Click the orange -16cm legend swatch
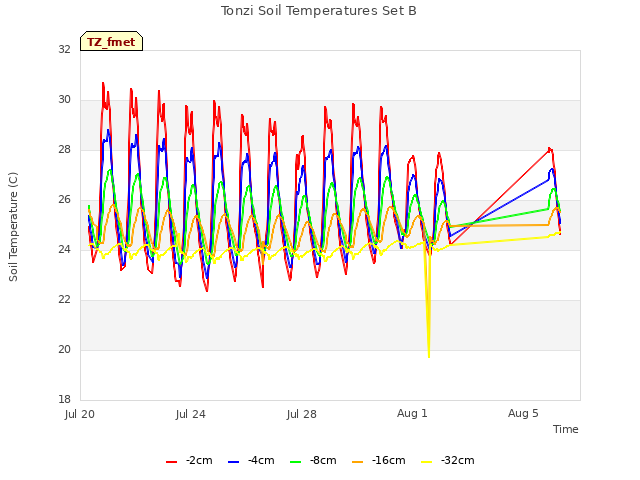 (x=358, y=462)
